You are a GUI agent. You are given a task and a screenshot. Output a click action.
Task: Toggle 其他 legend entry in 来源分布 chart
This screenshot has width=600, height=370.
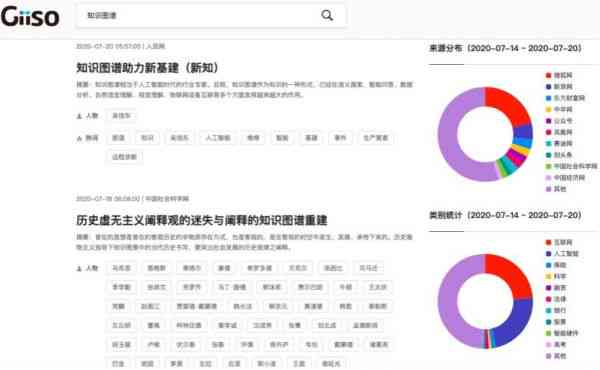tap(556, 189)
